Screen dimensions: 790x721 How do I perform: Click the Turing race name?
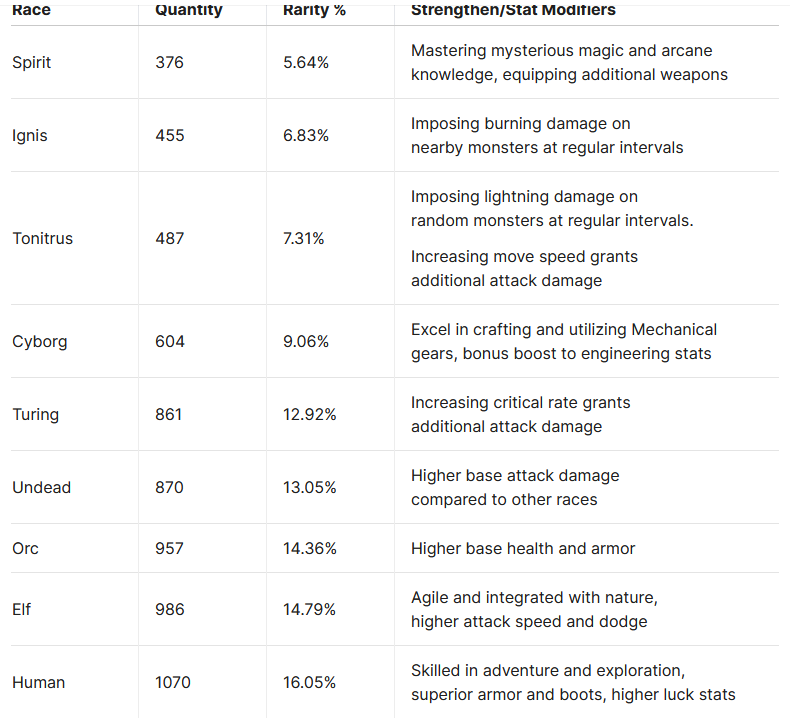point(36,414)
